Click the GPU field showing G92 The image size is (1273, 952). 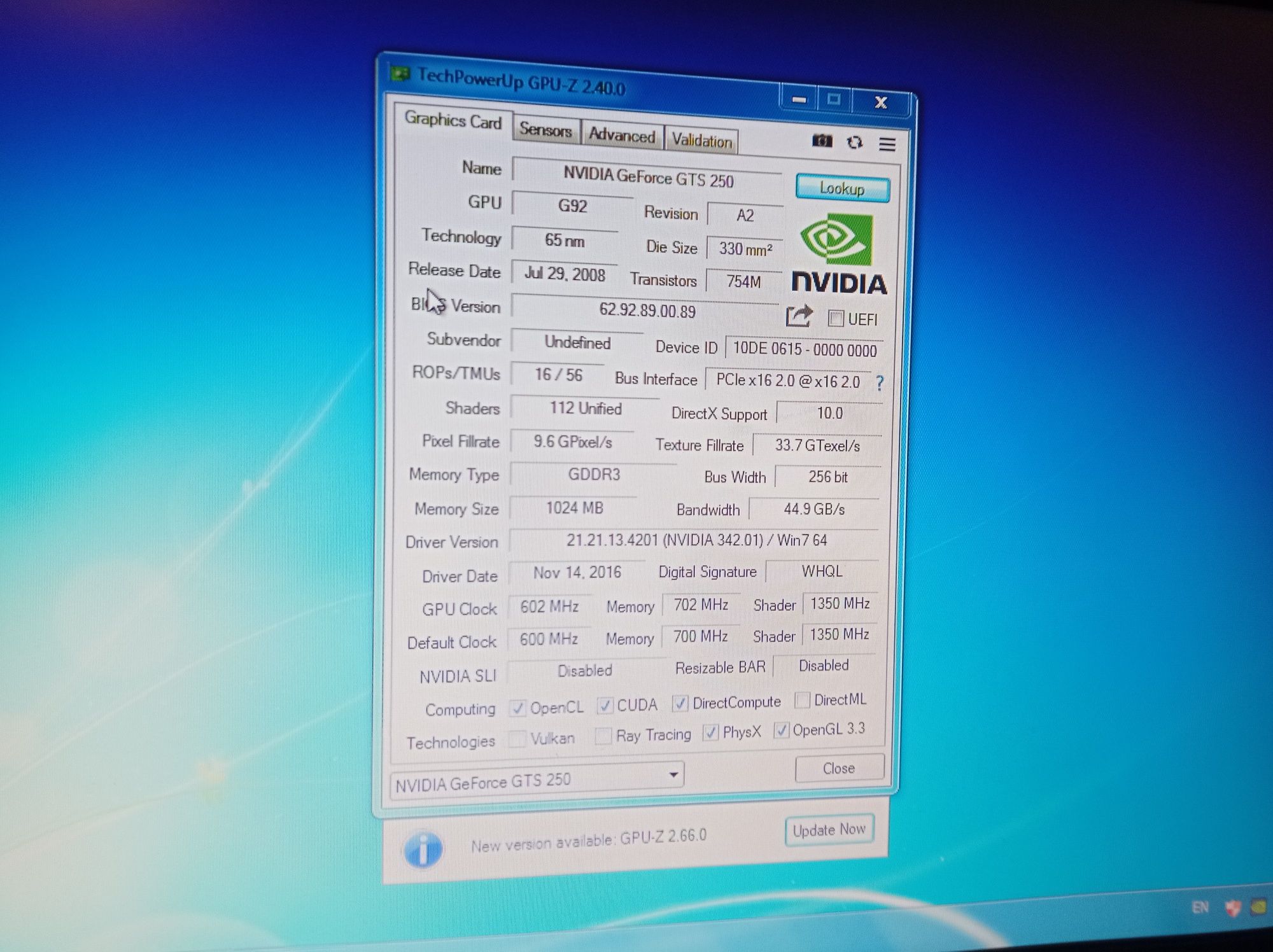tap(572, 206)
